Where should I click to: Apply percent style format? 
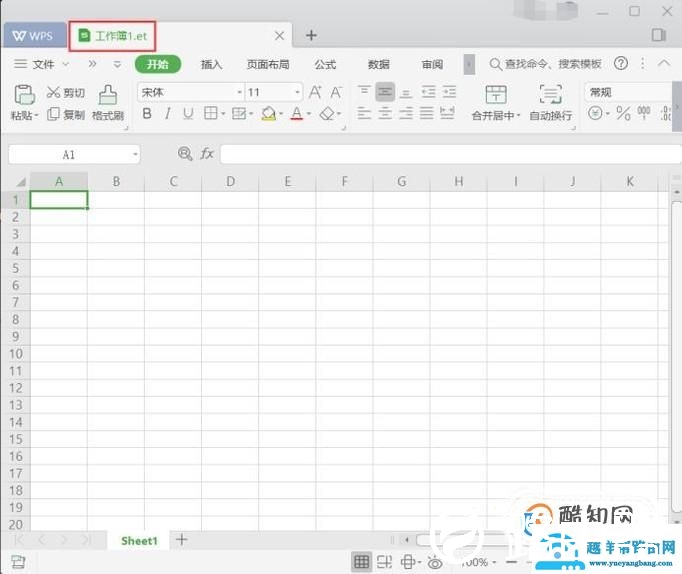click(623, 113)
